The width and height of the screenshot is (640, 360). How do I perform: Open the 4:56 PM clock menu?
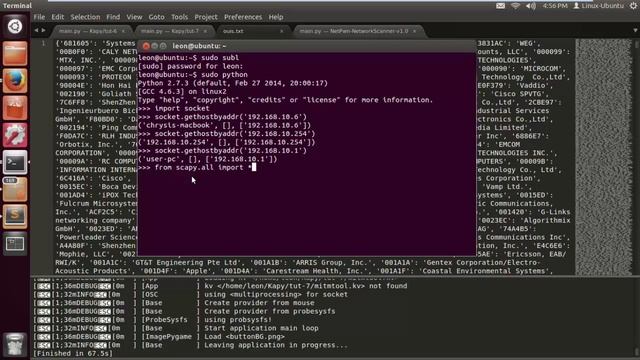tap(555, 6)
